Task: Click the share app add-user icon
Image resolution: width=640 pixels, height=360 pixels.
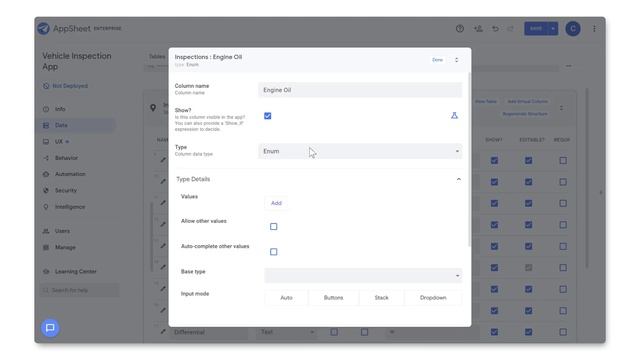Action: 478,29
